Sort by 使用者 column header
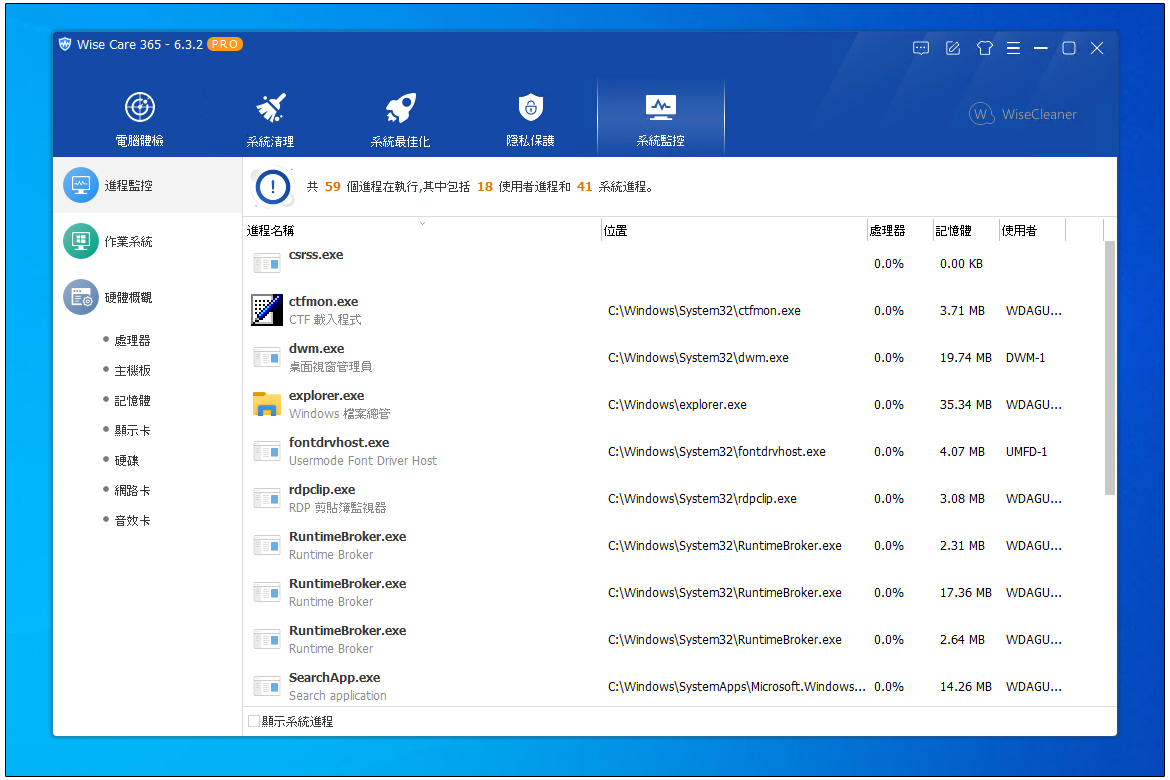The image size is (1170, 780). (x=1019, y=231)
